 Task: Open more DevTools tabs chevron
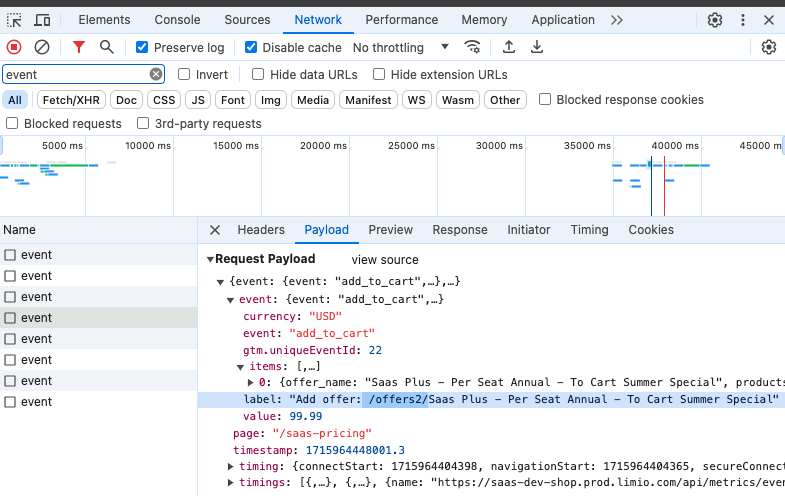tap(617, 20)
